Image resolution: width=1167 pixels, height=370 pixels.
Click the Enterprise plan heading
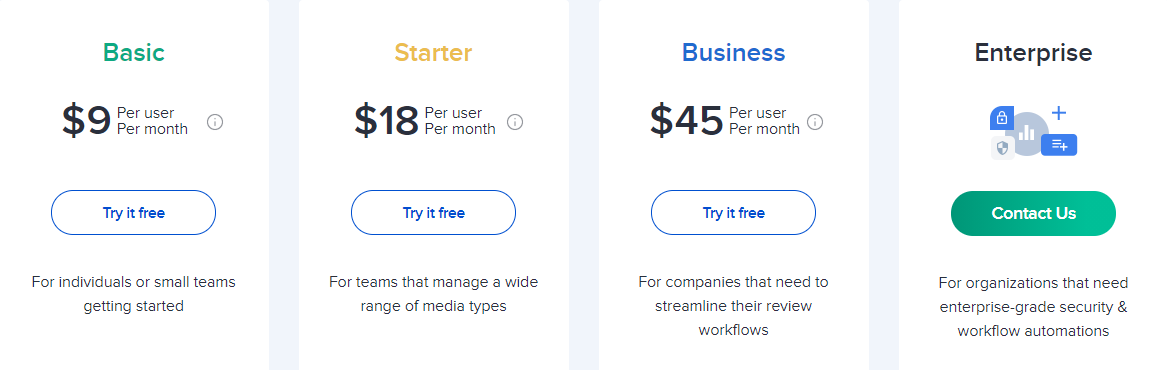point(1033,53)
